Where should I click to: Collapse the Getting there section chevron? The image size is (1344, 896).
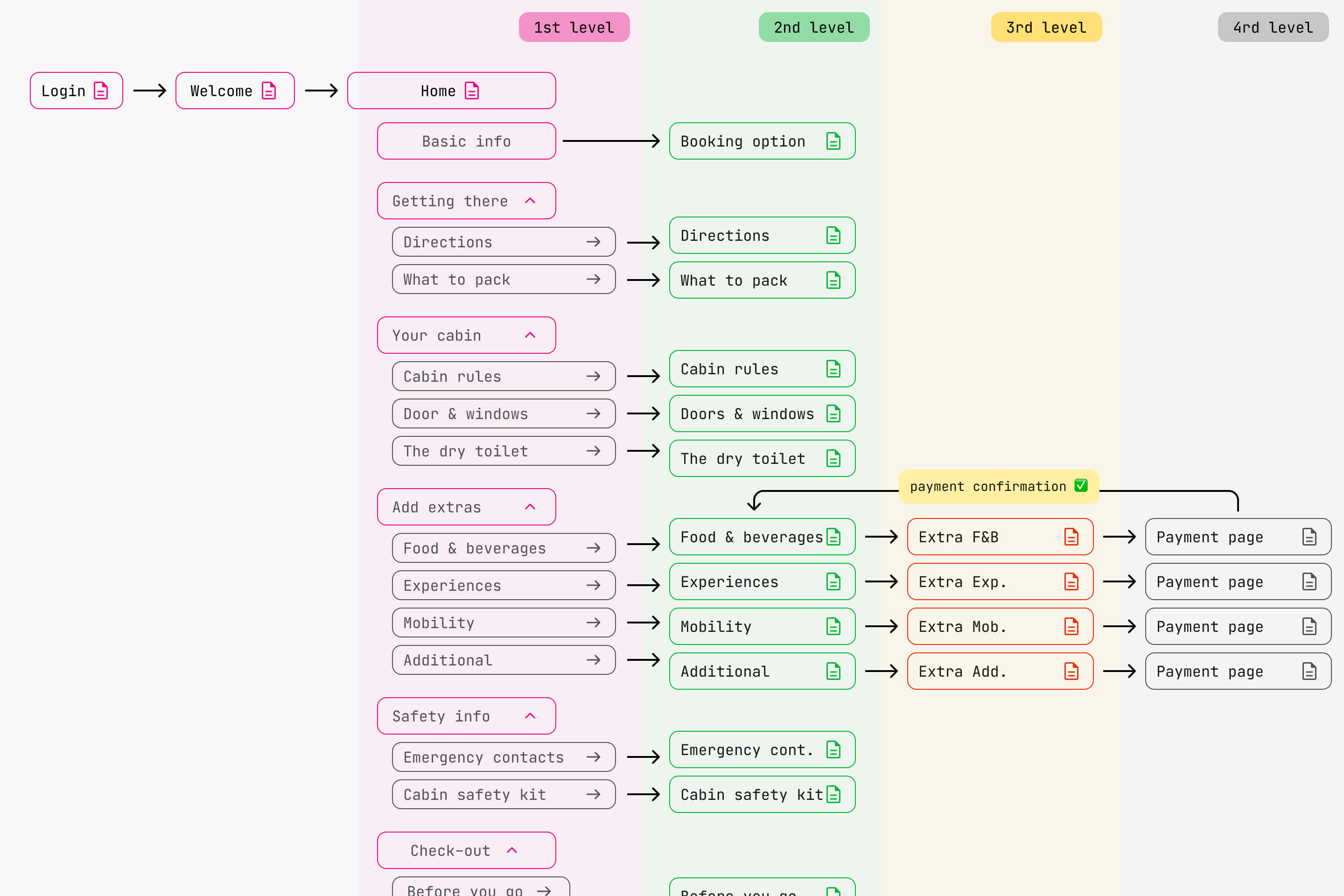tap(530, 201)
